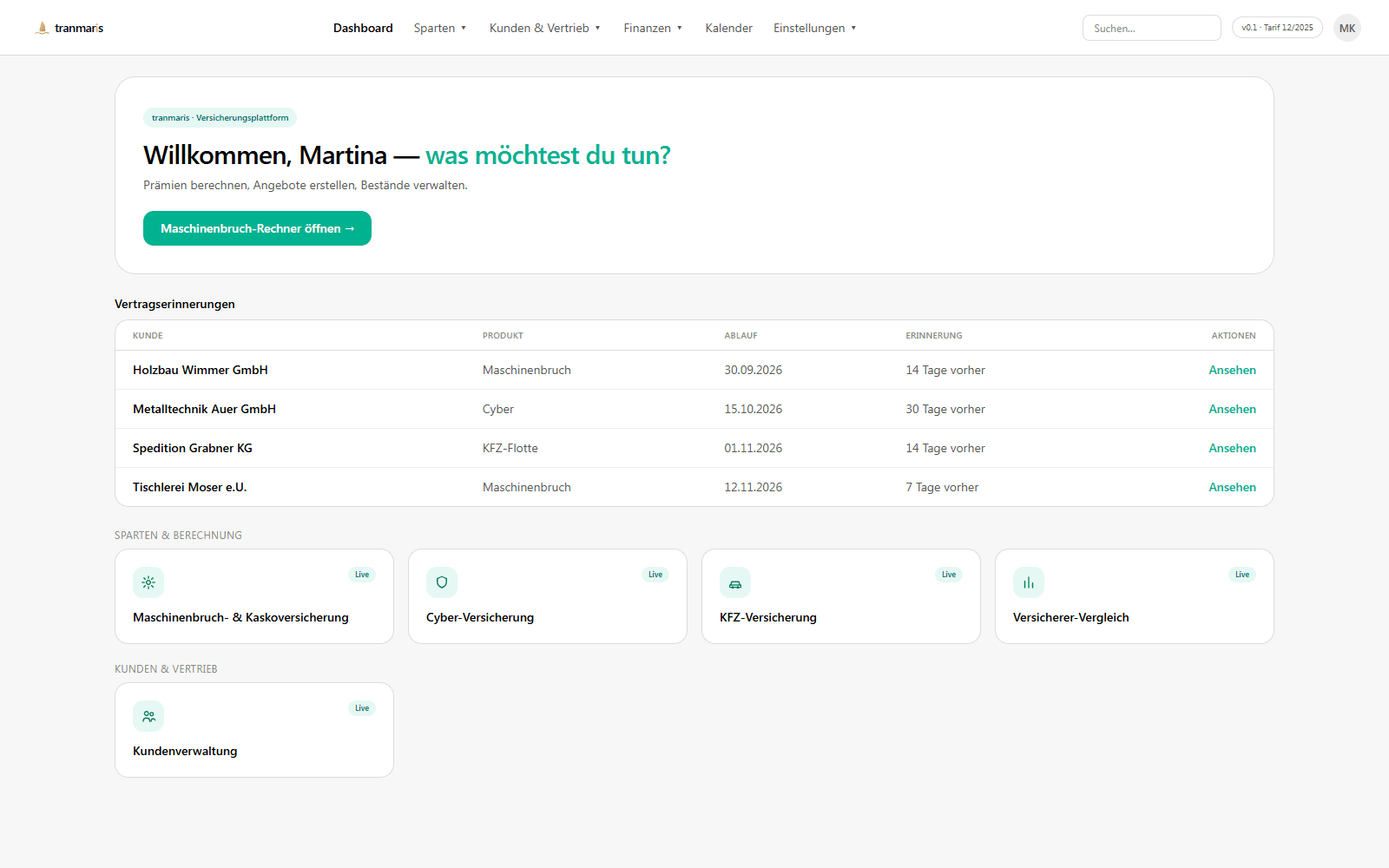Click Ansehen for Spedition Grabner KG

click(x=1232, y=448)
